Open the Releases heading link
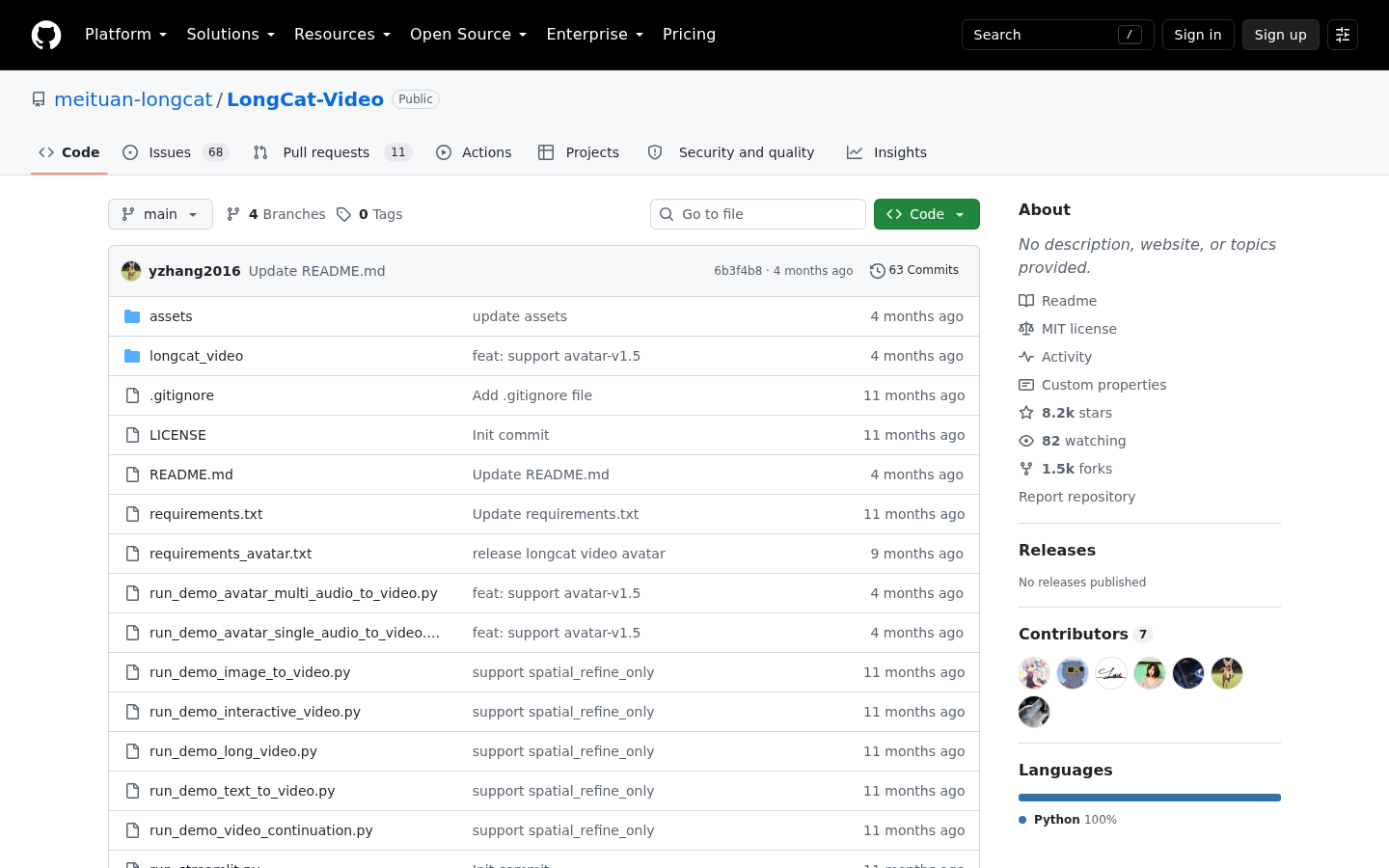 (x=1057, y=550)
